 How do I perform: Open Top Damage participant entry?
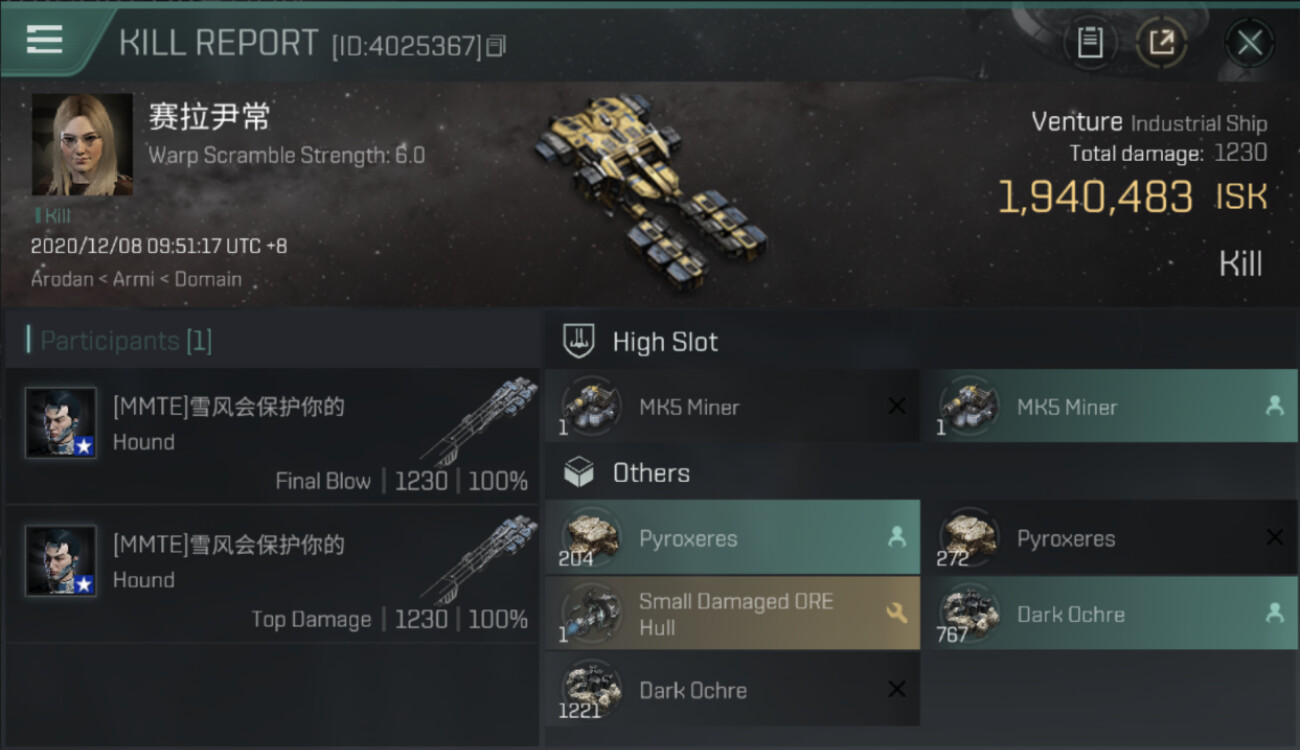click(272, 574)
